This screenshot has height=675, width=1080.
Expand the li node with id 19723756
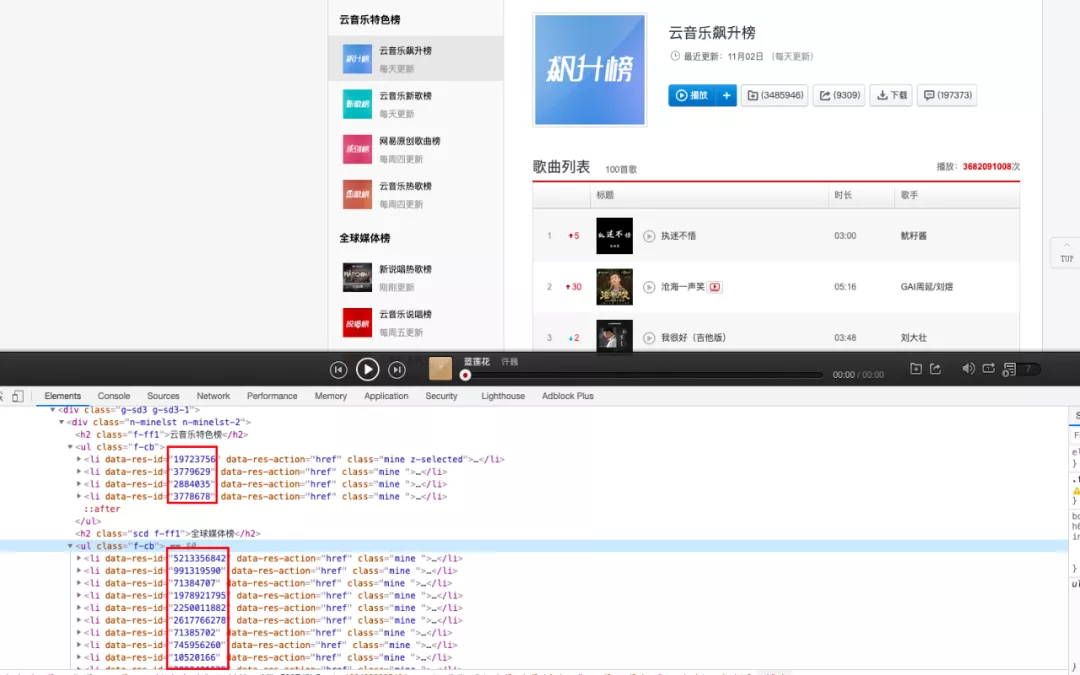[79, 459]
